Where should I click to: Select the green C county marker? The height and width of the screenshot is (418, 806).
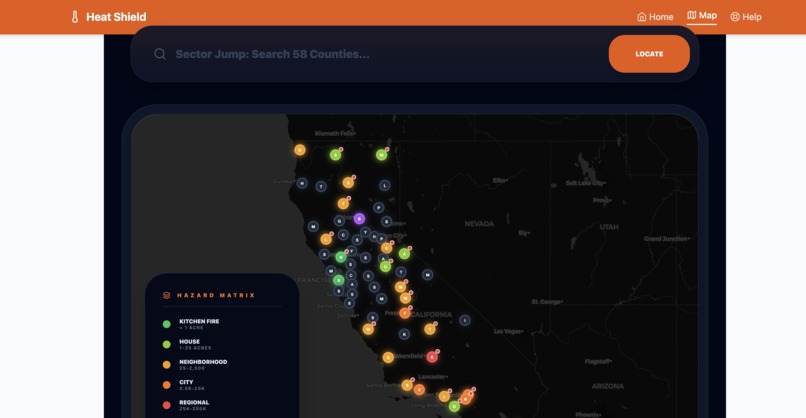pyautogui.click(x=386, y=266)
